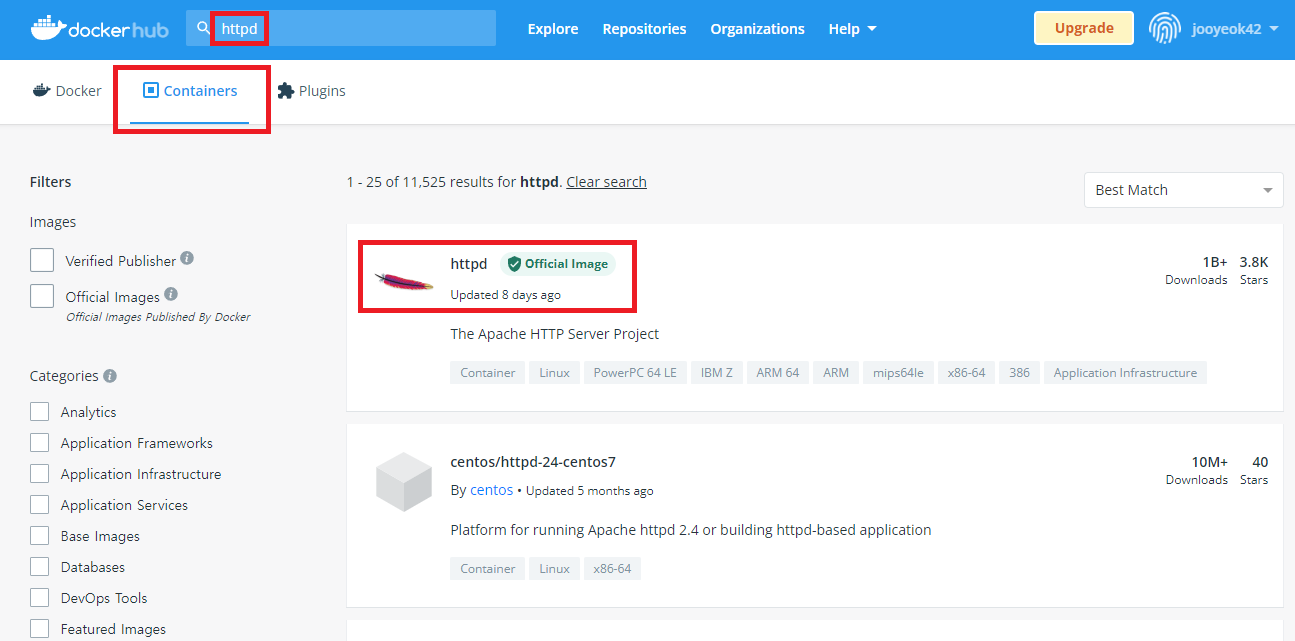Click the Updated 8 days ago text

click(506, 295)
